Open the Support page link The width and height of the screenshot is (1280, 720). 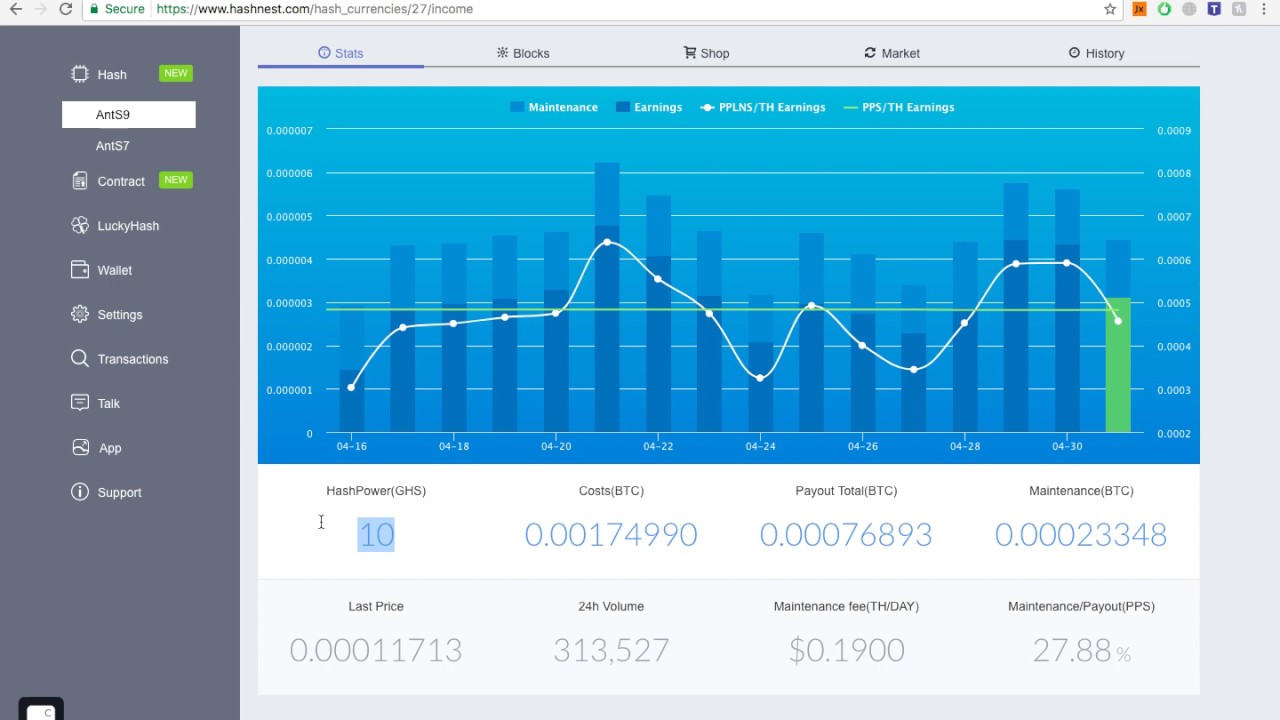[x=119, y=493]
